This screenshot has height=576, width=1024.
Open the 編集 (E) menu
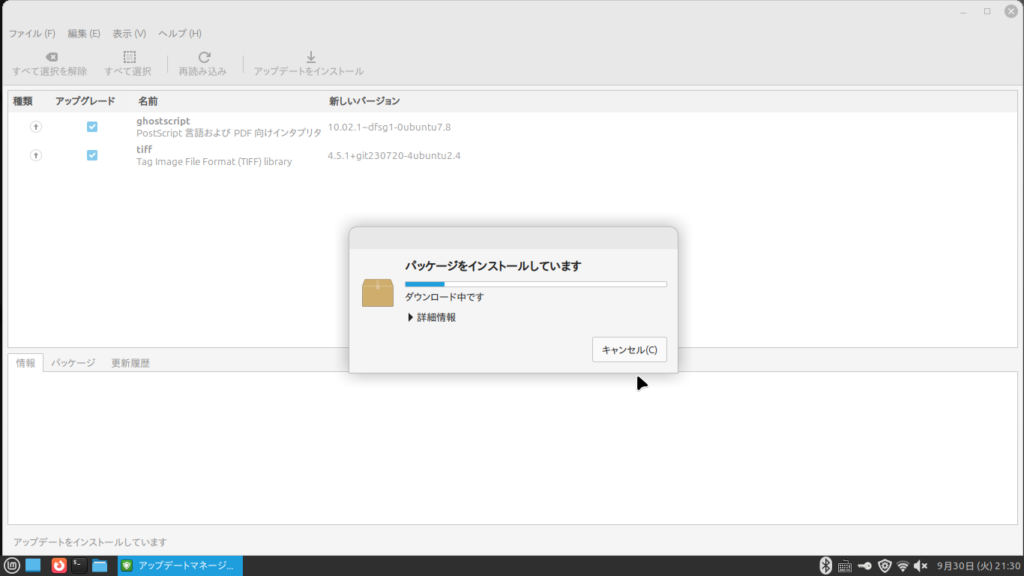tap(84, 33)
